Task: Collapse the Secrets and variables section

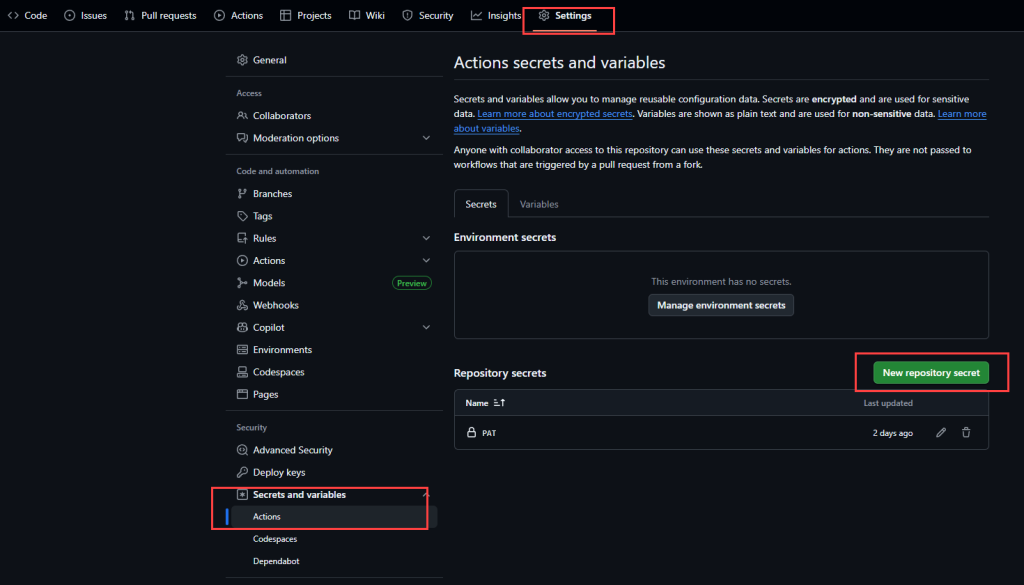Action: point(425,495)
